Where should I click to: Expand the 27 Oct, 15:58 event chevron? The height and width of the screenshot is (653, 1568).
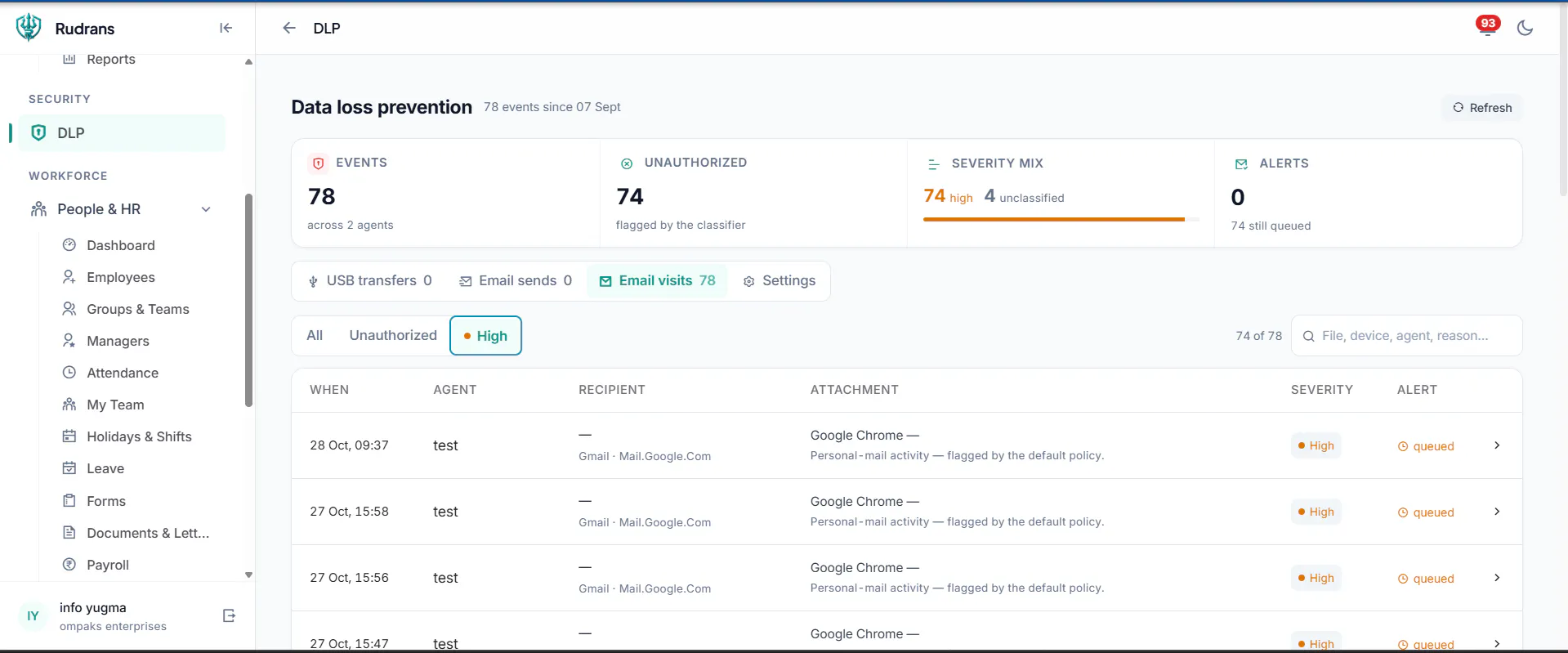pos(1497,512)
